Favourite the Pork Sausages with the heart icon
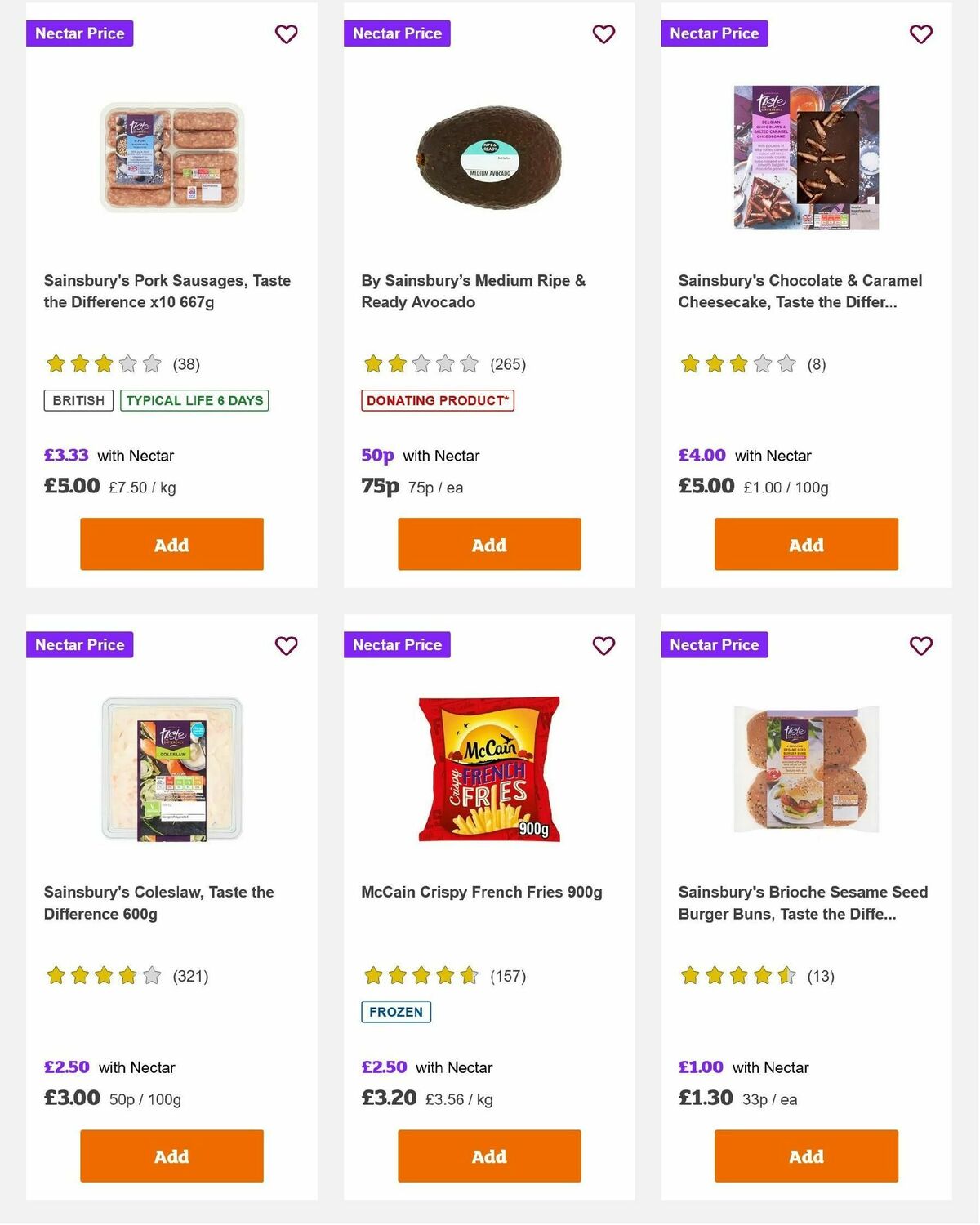 point(286,34)
